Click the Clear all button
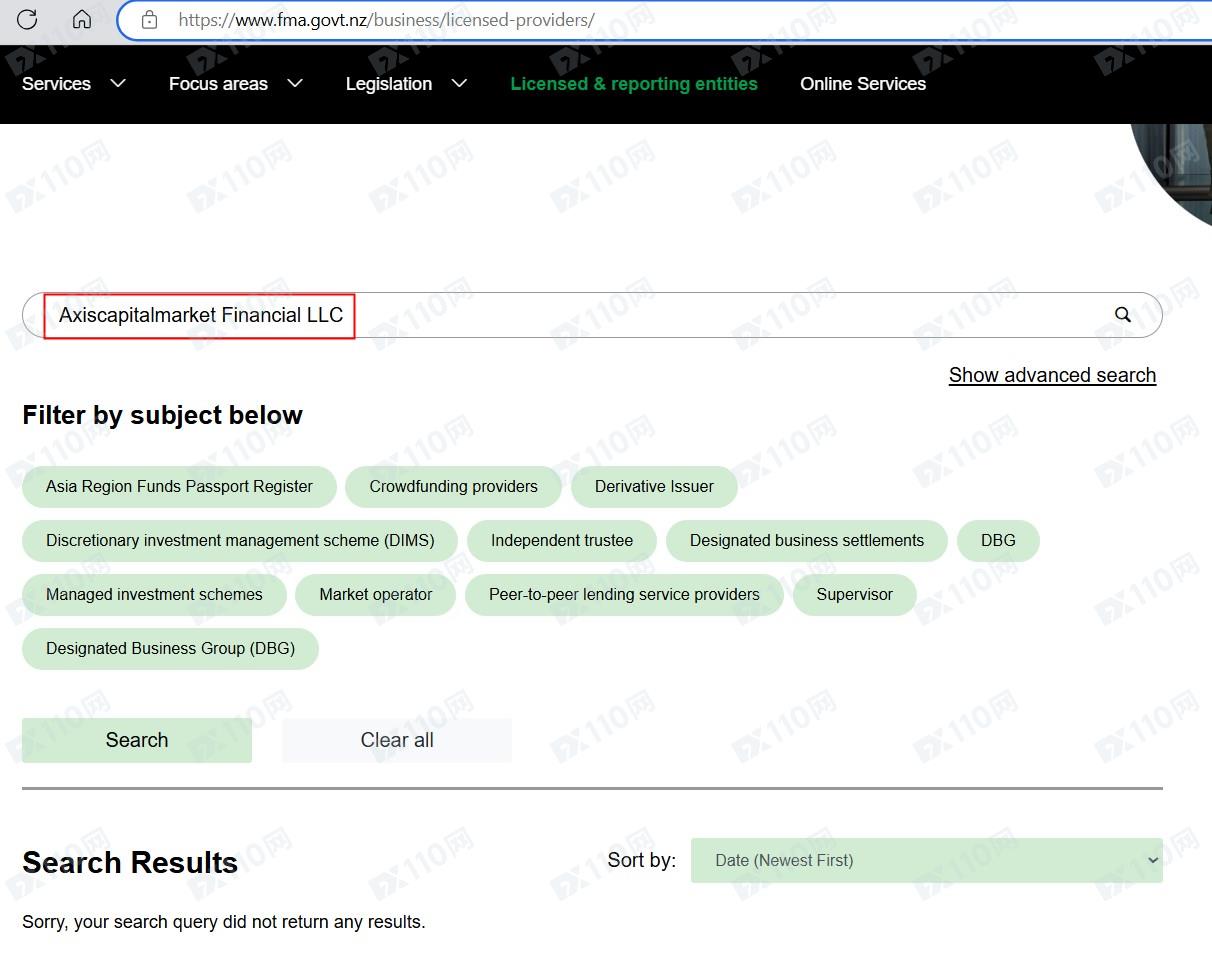Image resolution: width=1212 pixels, height=962 pixels. coord(396,740)
